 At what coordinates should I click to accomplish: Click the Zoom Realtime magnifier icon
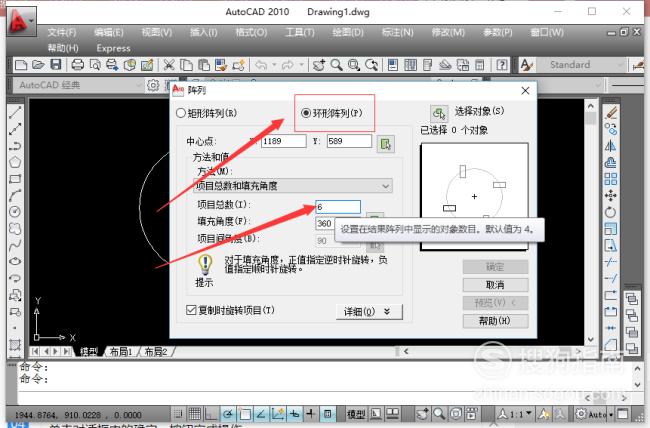pyautogui.click(x=336, y=65)
